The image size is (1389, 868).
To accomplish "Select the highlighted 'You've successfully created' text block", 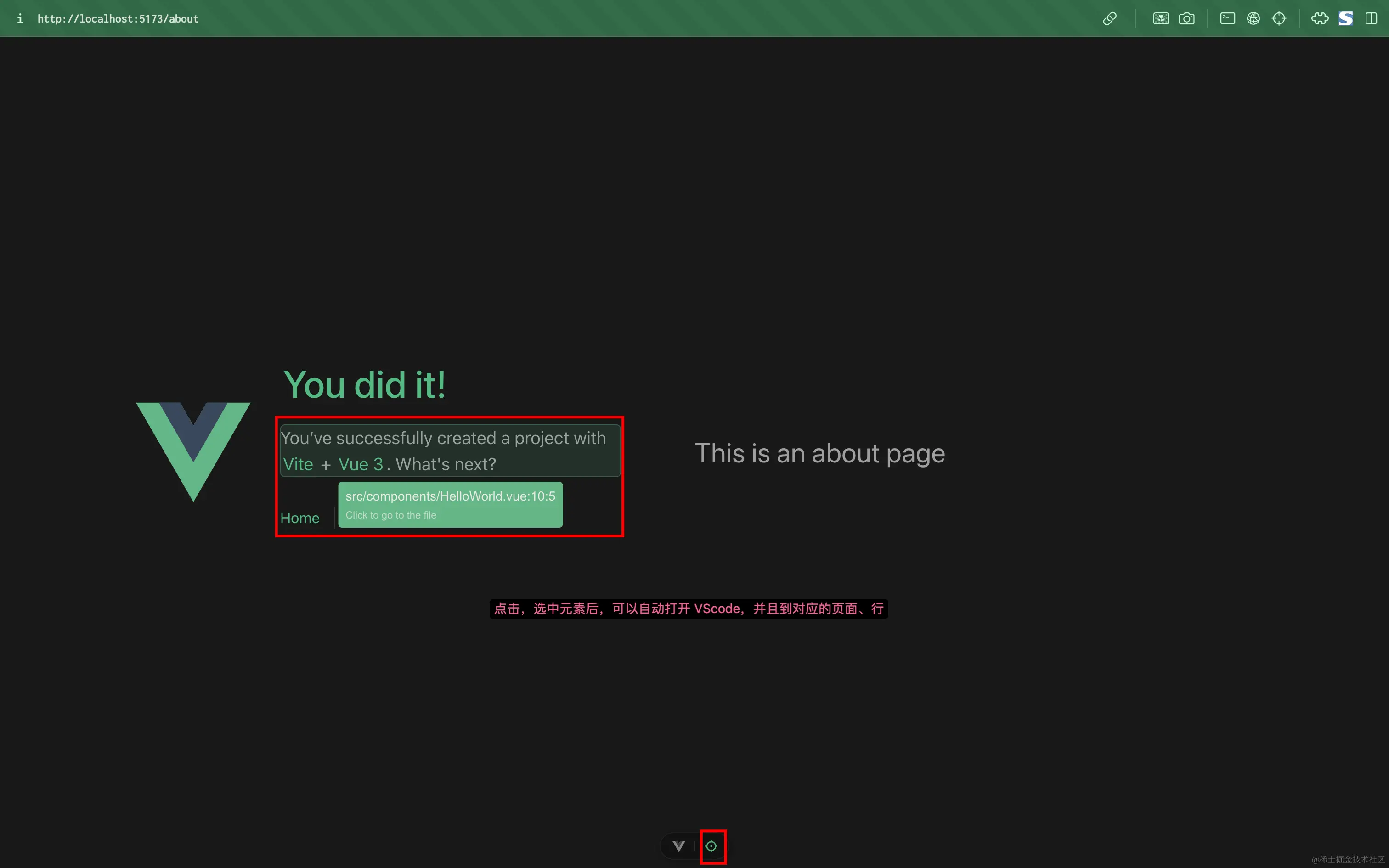I will 449,450.
